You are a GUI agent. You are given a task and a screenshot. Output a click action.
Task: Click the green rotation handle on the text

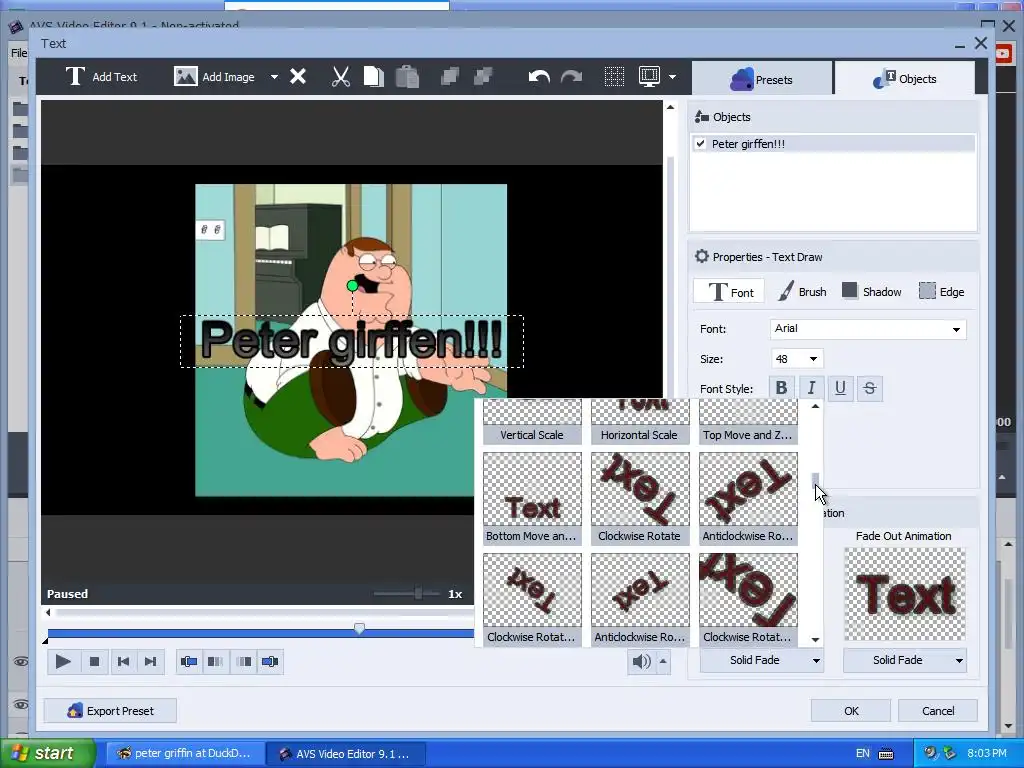pos(353,285)
